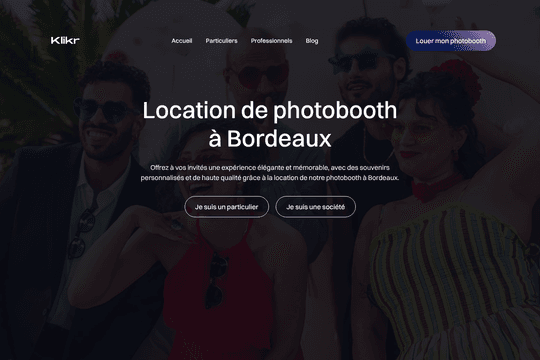Open the Professionnels navigation link
Screen dimensions: 540x360
pos(271,41)
